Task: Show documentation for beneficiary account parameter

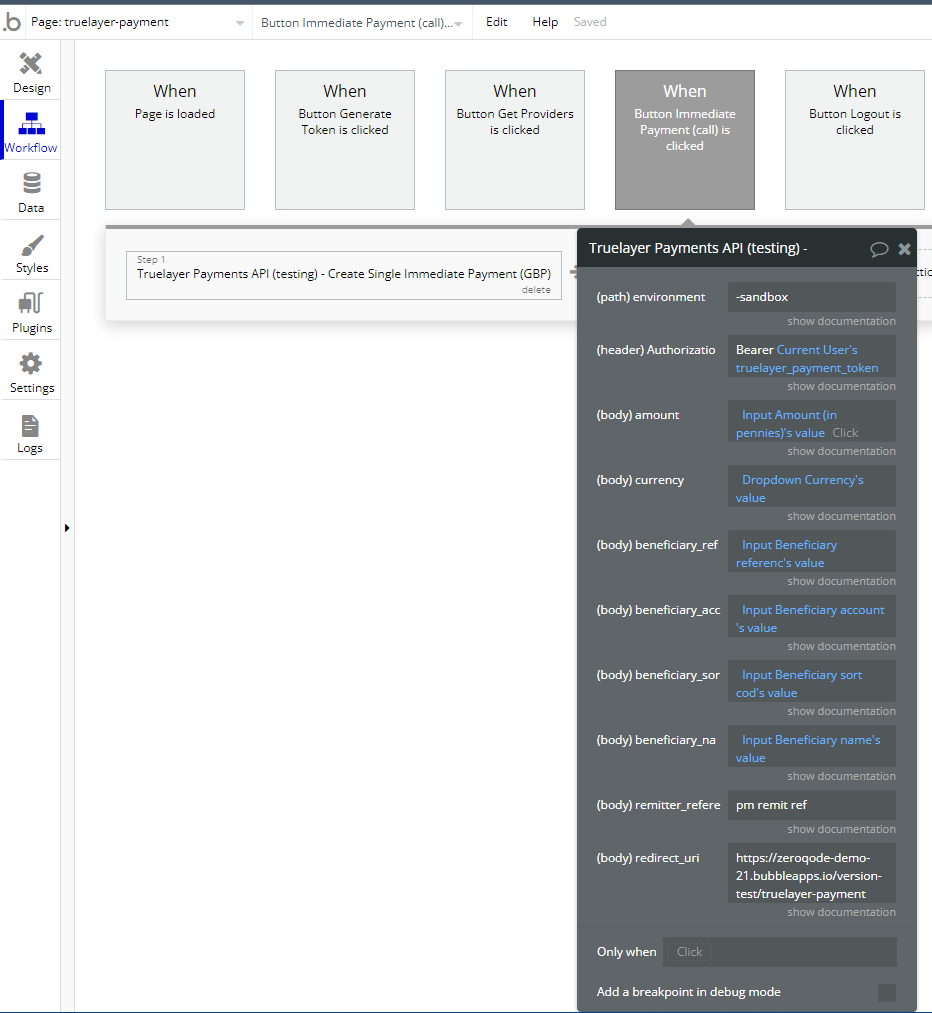Action: pyautogui.click(x=841, y=646)
